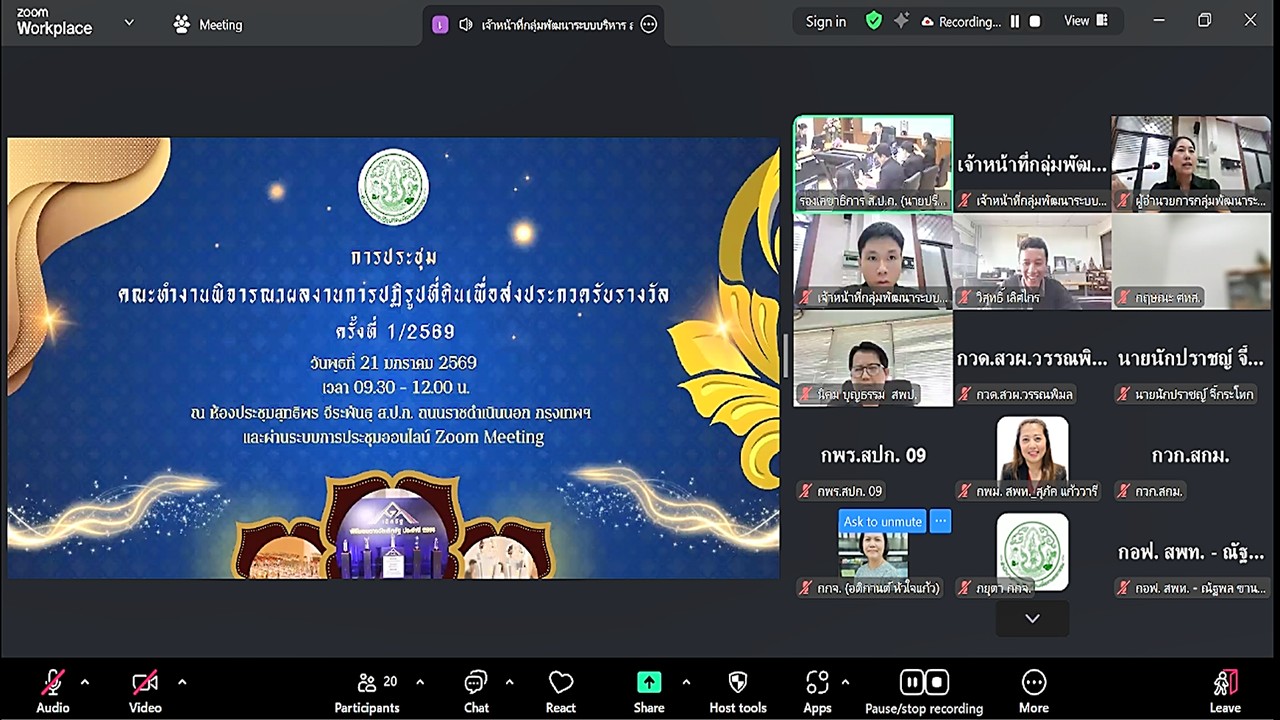Image resolution: width=1280 pixels, height=720 pixels.
Task: Click the Ask to unmute button
Action: tap(881, 521)
